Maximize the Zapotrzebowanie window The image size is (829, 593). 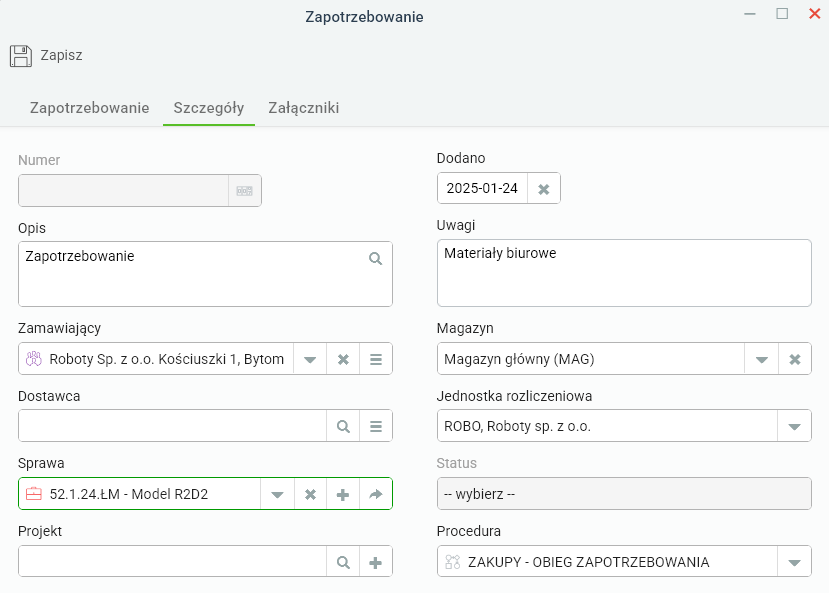pos(782,14)
